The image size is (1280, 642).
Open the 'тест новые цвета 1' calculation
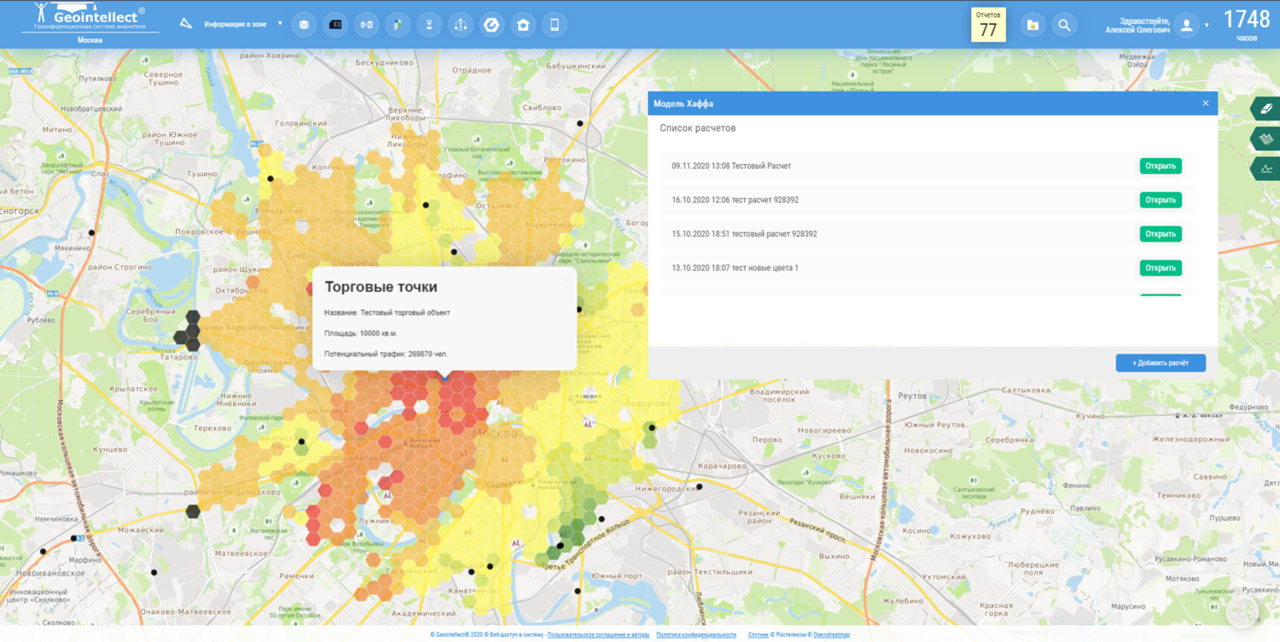pos(1160,268)
